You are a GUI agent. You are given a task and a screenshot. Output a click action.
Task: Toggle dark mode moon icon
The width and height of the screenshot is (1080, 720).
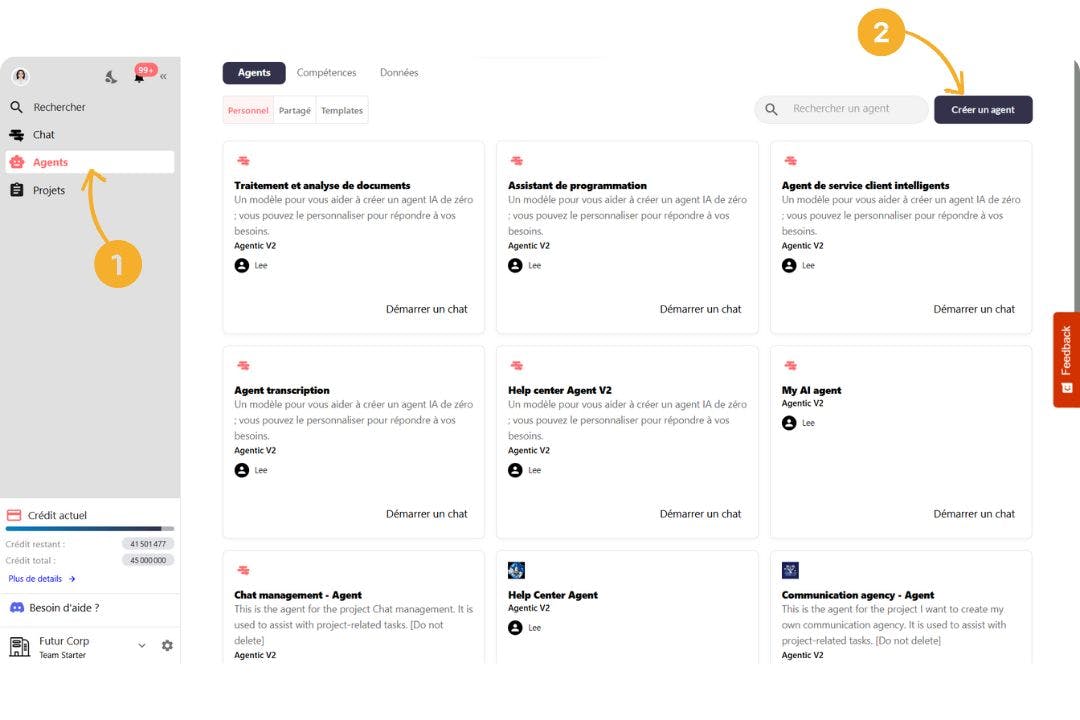point(111,77)
